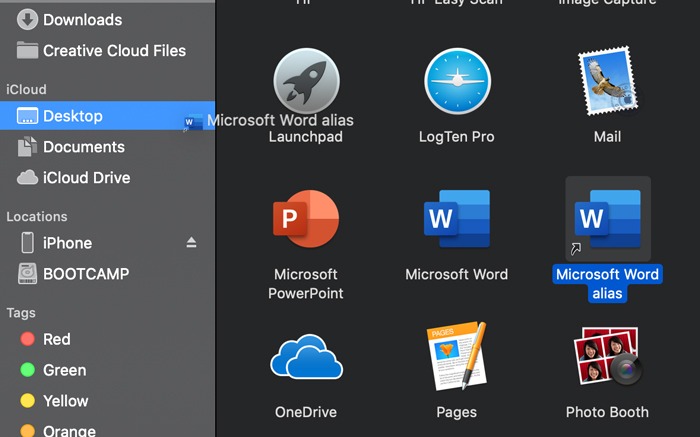Open the Launchpad app icon
Image resolution: width=700 pixels, height=437 pixels.
[x=306, y=82]
